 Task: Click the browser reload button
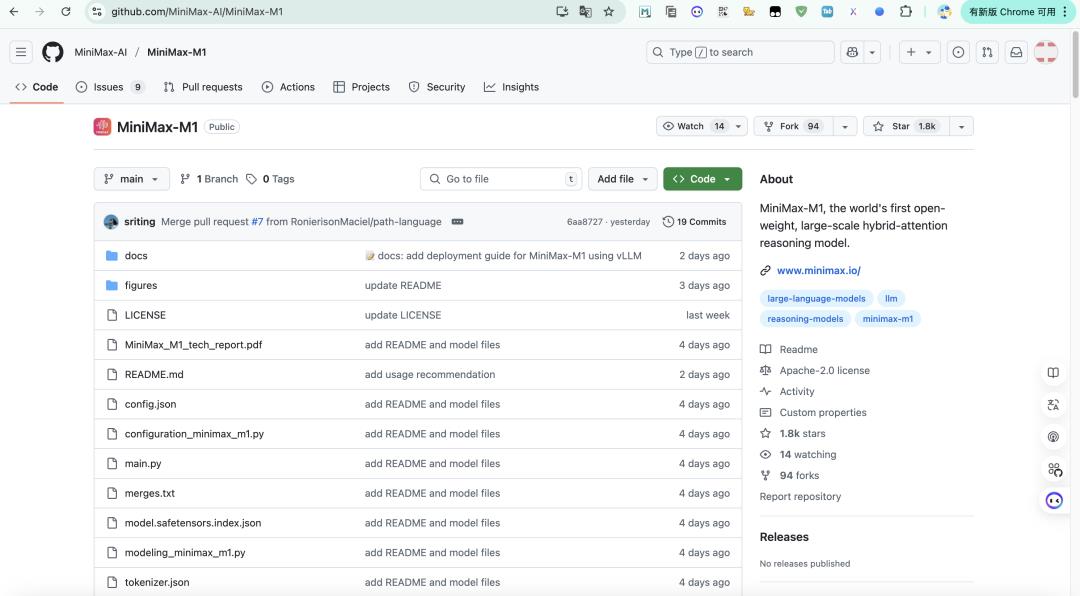65,12
